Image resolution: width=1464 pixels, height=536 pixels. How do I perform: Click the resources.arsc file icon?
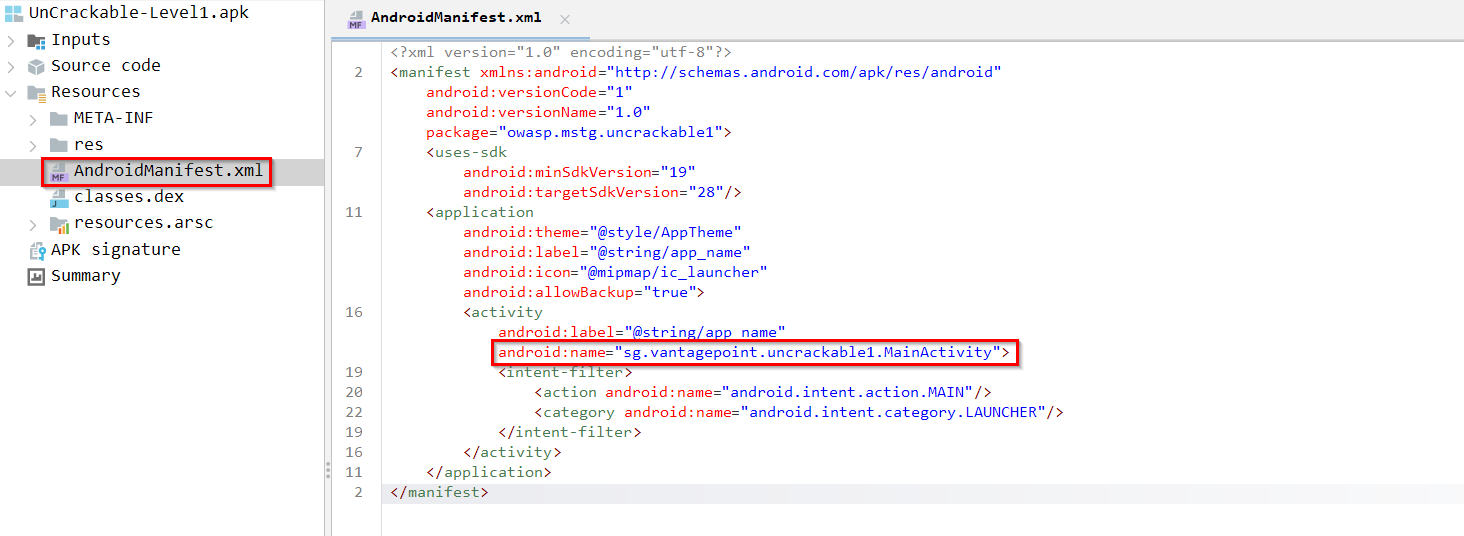coord(58,224)
